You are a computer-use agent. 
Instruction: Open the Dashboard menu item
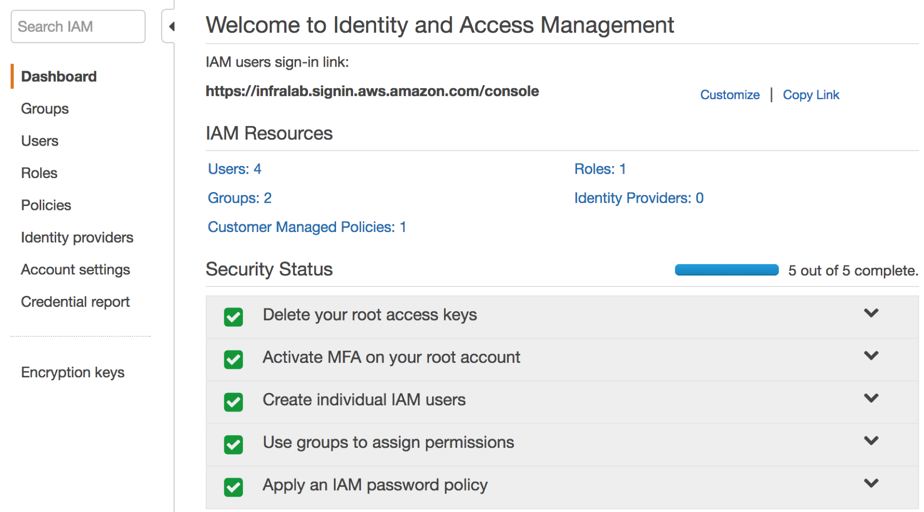[59, 77]
